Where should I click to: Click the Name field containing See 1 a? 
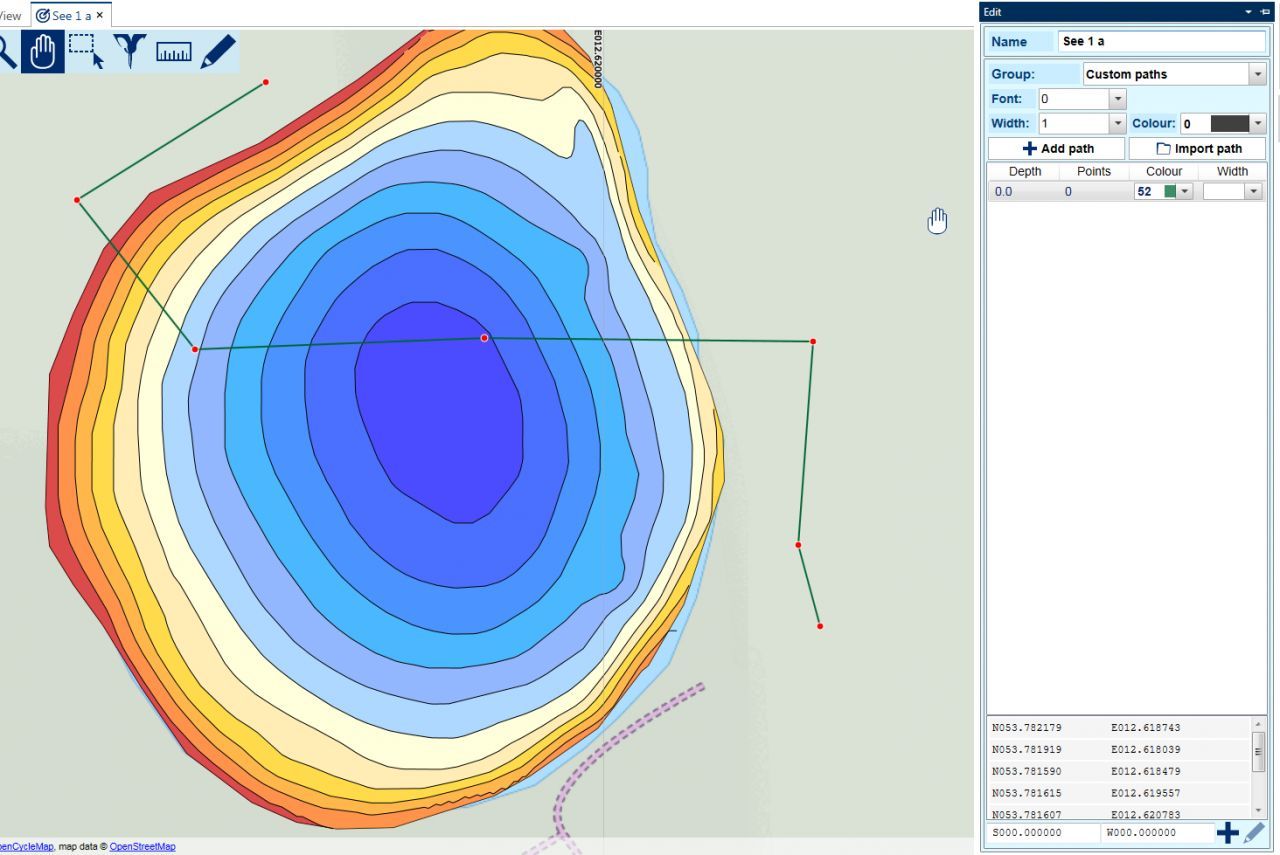click(x=1161, y=42)
